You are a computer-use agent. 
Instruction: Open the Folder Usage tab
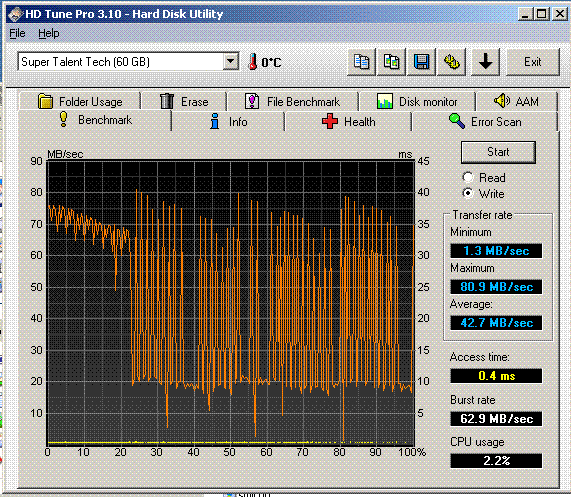pyautogui.click(x=80, y=101)
